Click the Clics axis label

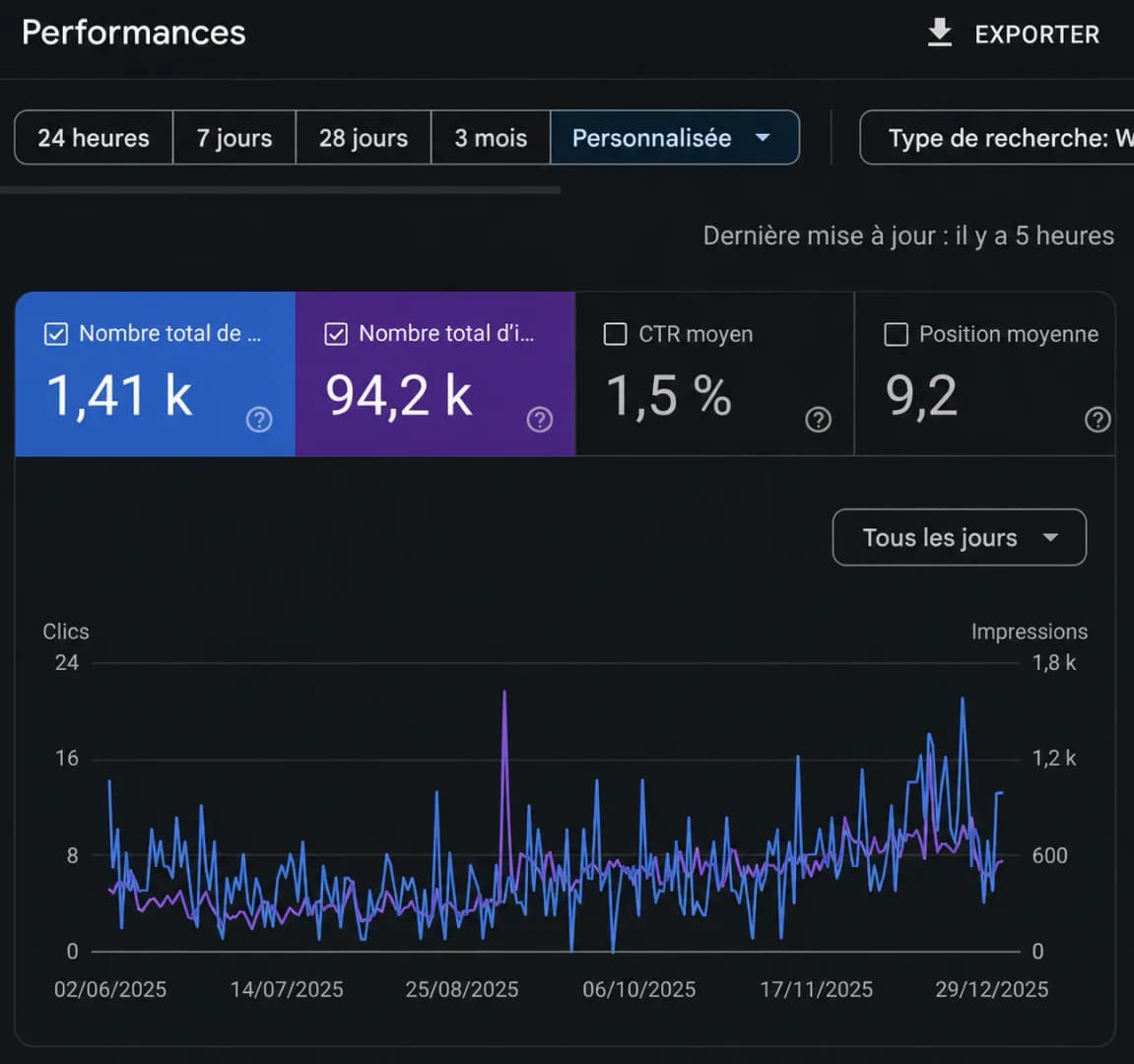(66, 632)
